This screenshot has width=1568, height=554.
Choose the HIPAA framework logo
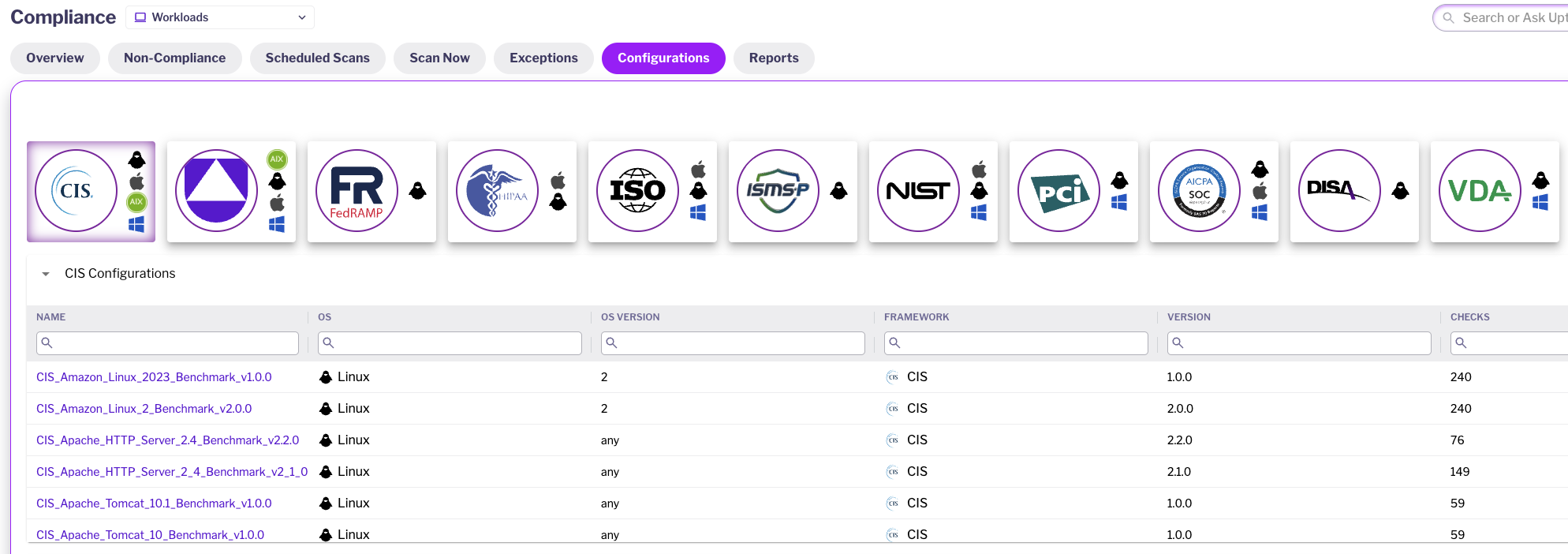tap(498, 191)
